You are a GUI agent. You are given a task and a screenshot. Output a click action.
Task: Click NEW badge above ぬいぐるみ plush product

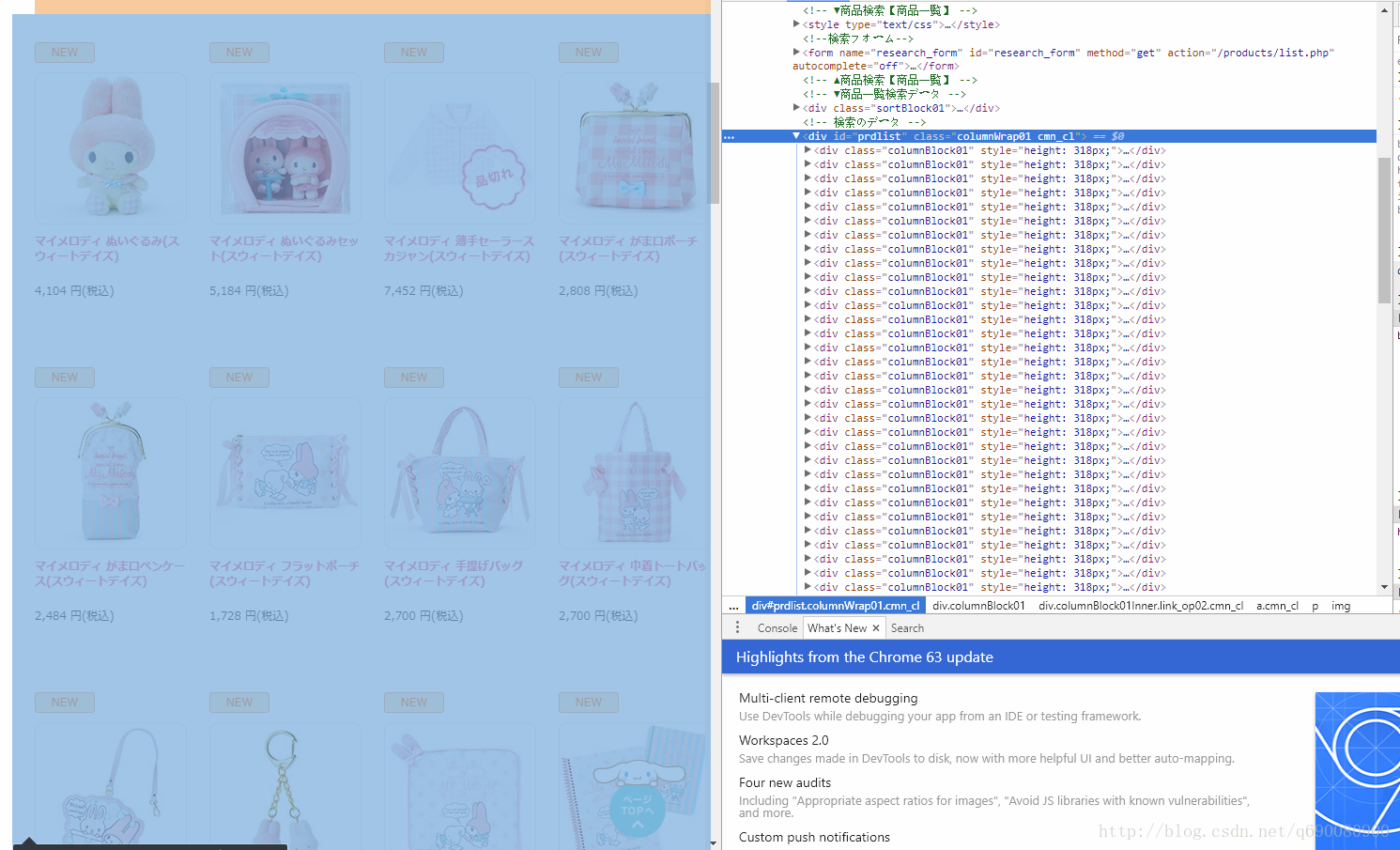point(65,53)
